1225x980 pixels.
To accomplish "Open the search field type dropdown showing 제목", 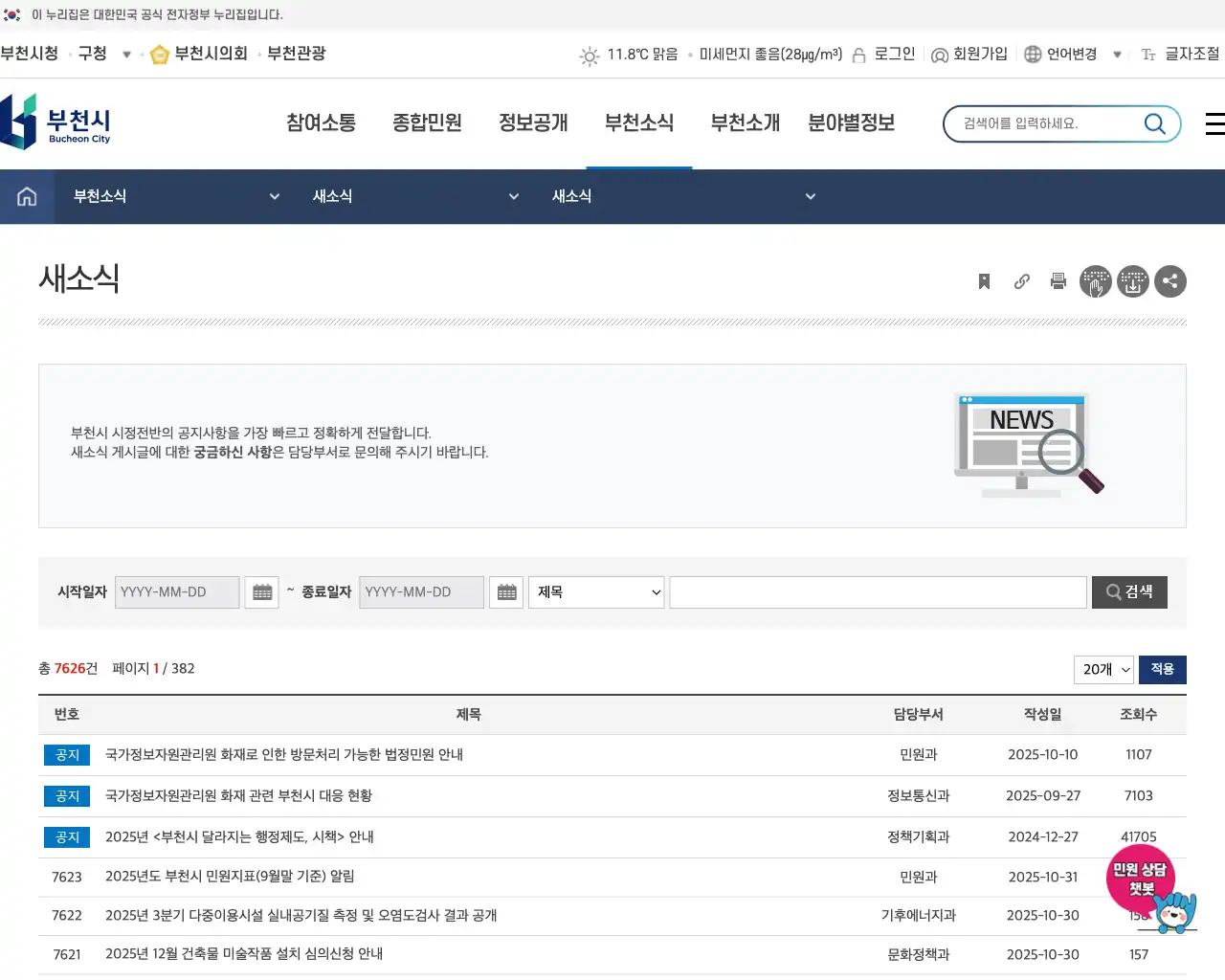I will [595, 591].
